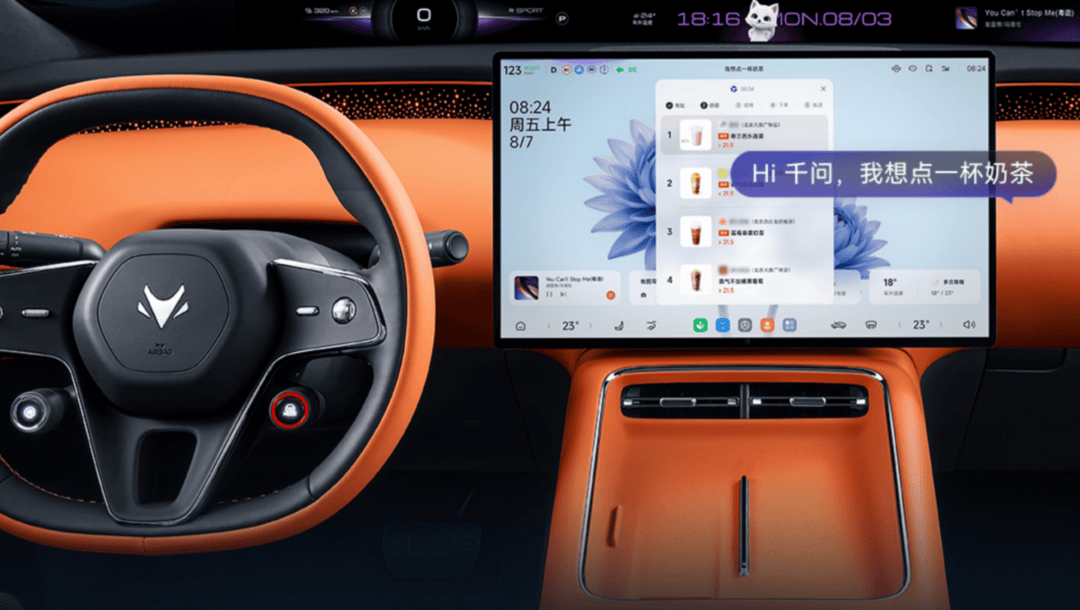Choose milk tea result number 3
This screenshot has height=610, width=1080.
(x=745, y=231)
